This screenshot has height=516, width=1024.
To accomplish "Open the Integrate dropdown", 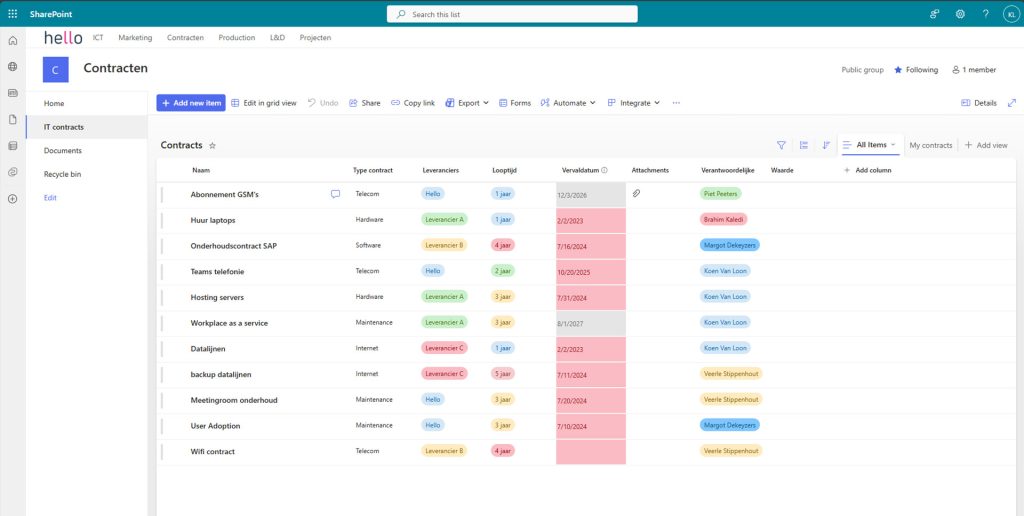I will click(633, 103).
